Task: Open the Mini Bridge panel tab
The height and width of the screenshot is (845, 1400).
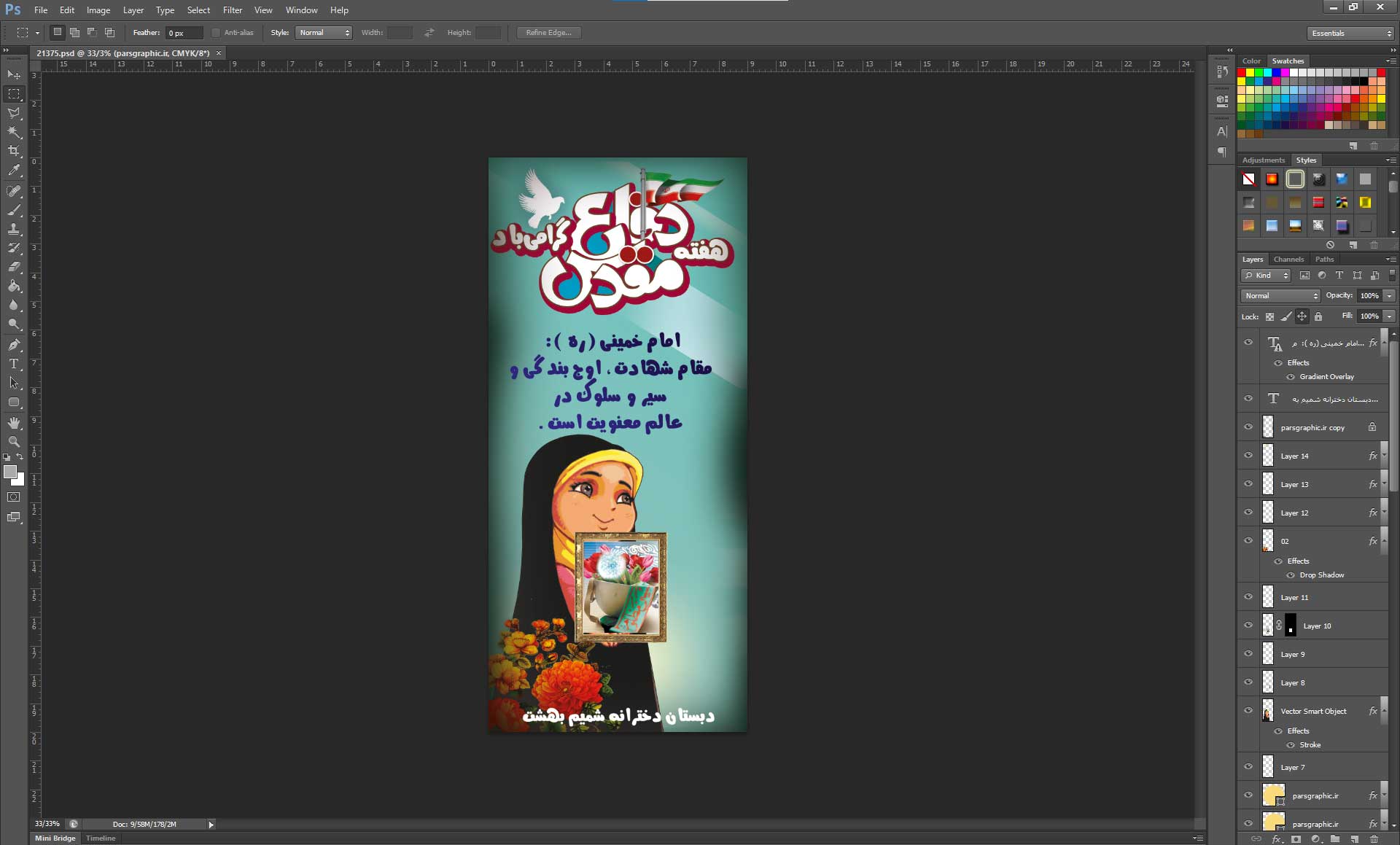Action: coord(55,838)
